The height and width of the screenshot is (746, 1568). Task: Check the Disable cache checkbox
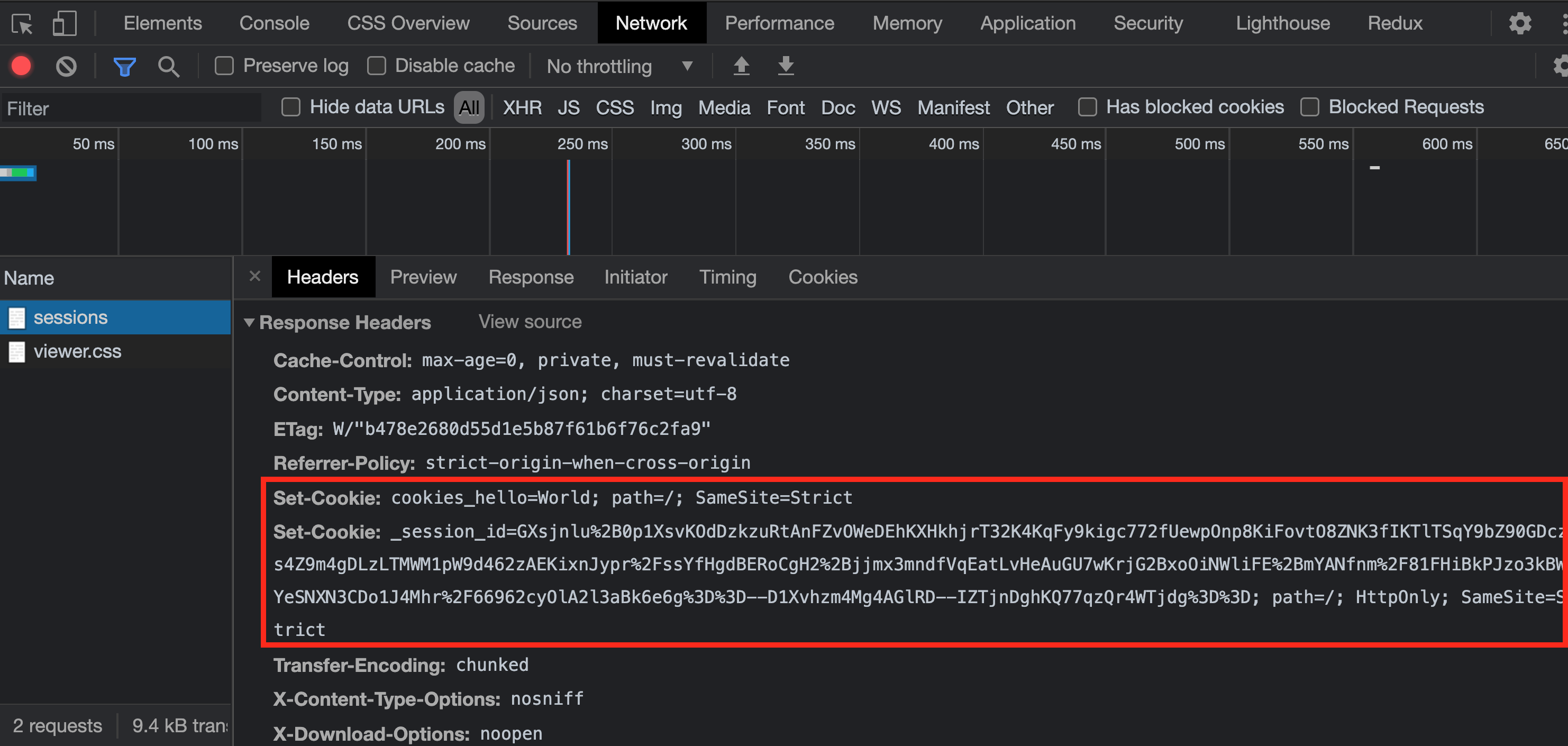[x=376, y=66]
